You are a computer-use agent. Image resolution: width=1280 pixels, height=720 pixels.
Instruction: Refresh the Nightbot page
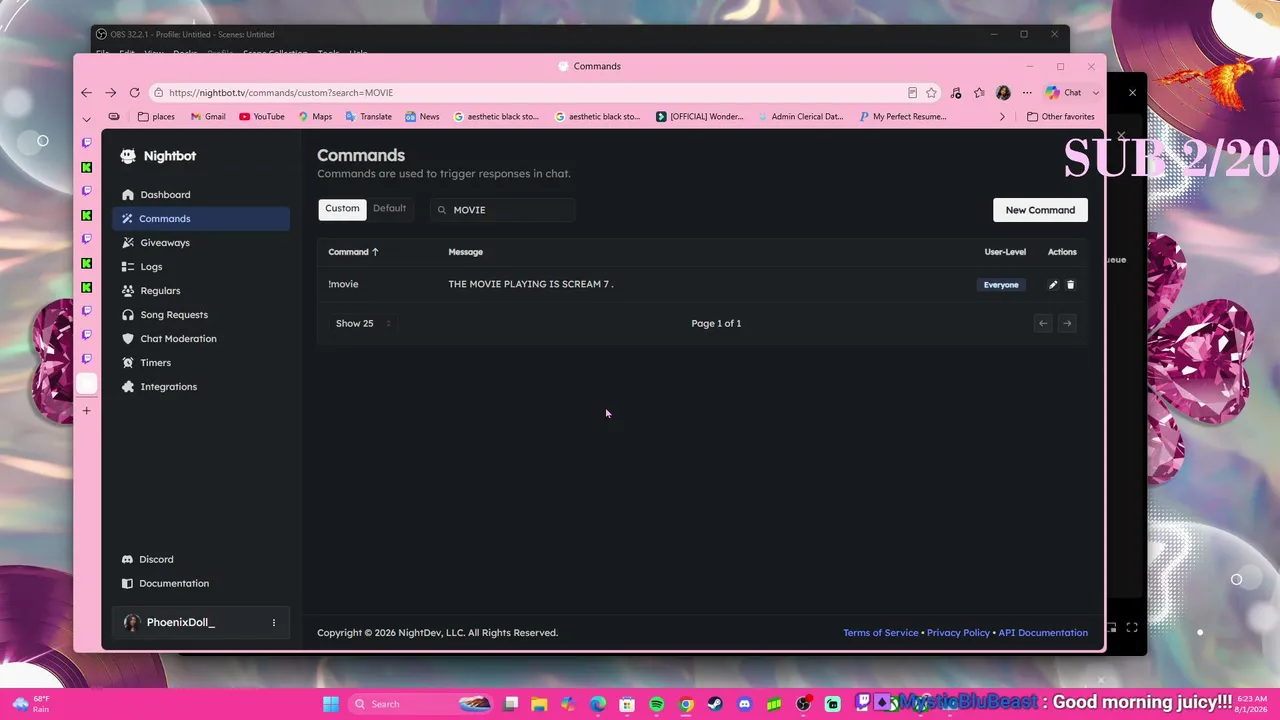tap(135, 93)
